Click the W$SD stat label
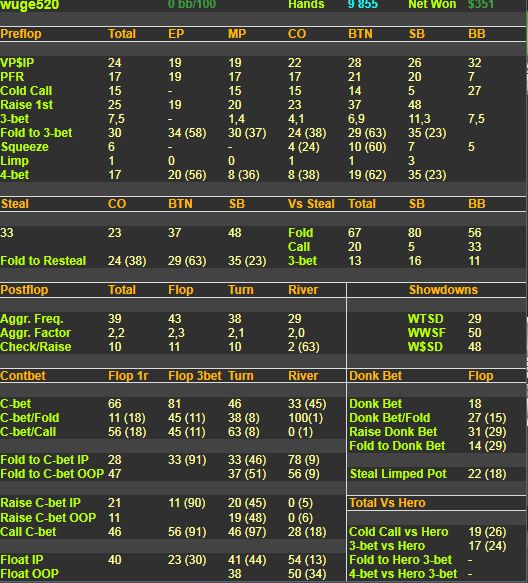528x583 pixels. click(425, 347)
